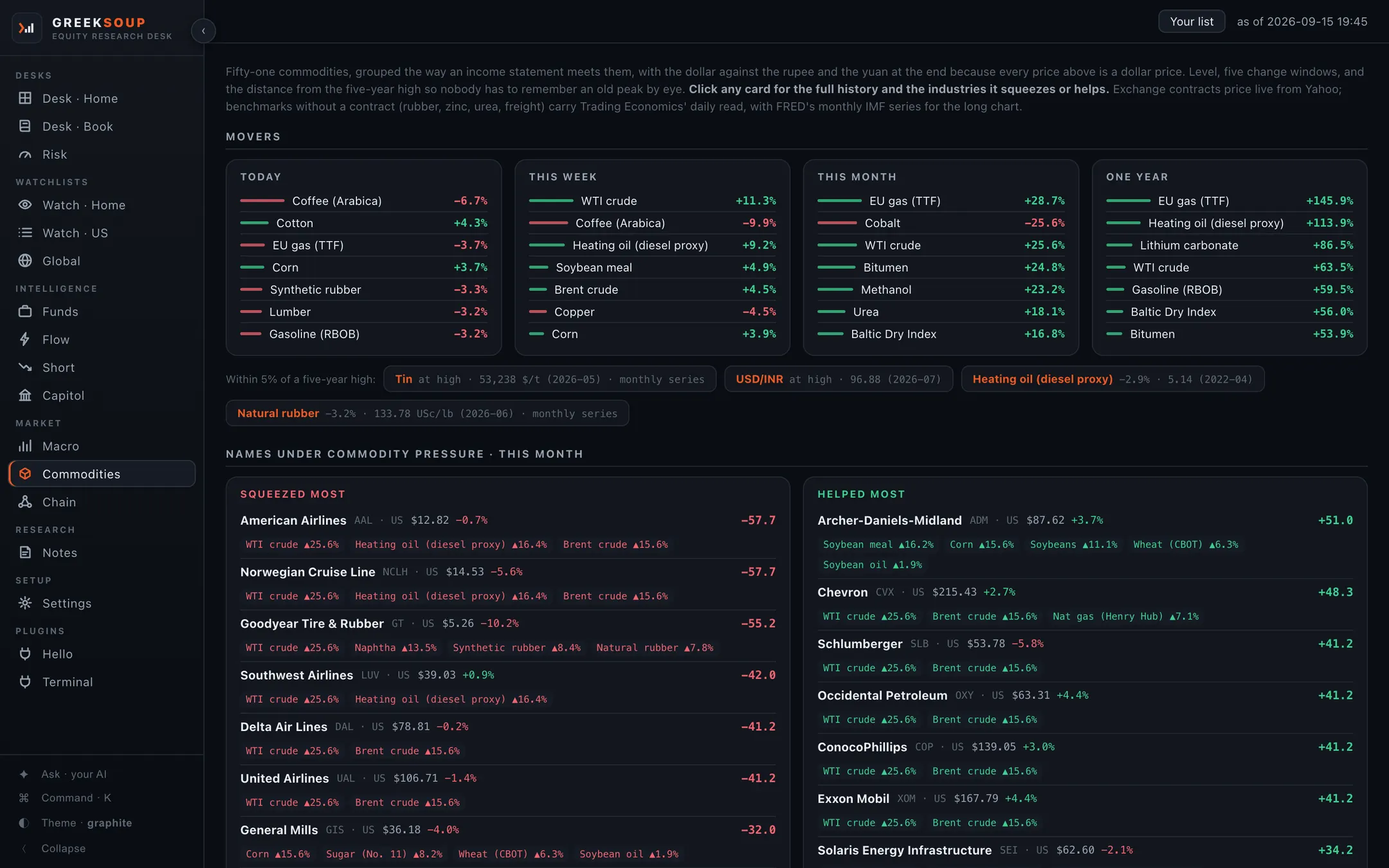Screen dimensions: 1389x868
Task: Select Commodities in the sidebar
Action: pos(102,474)
